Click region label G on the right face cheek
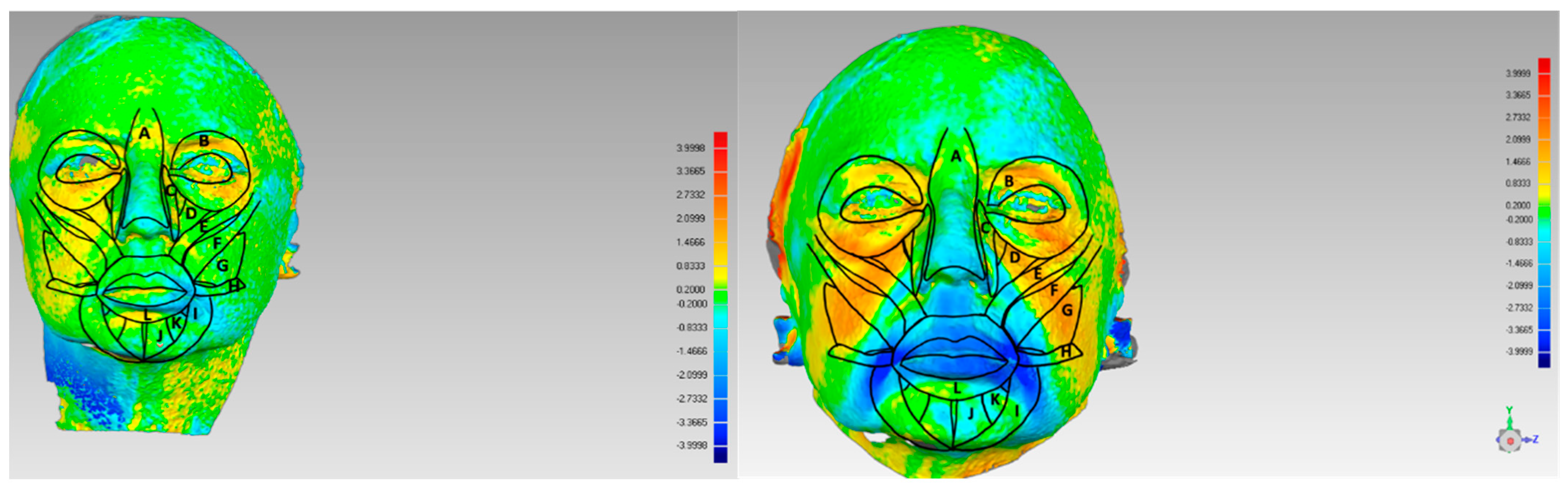 pos(1066,310)
